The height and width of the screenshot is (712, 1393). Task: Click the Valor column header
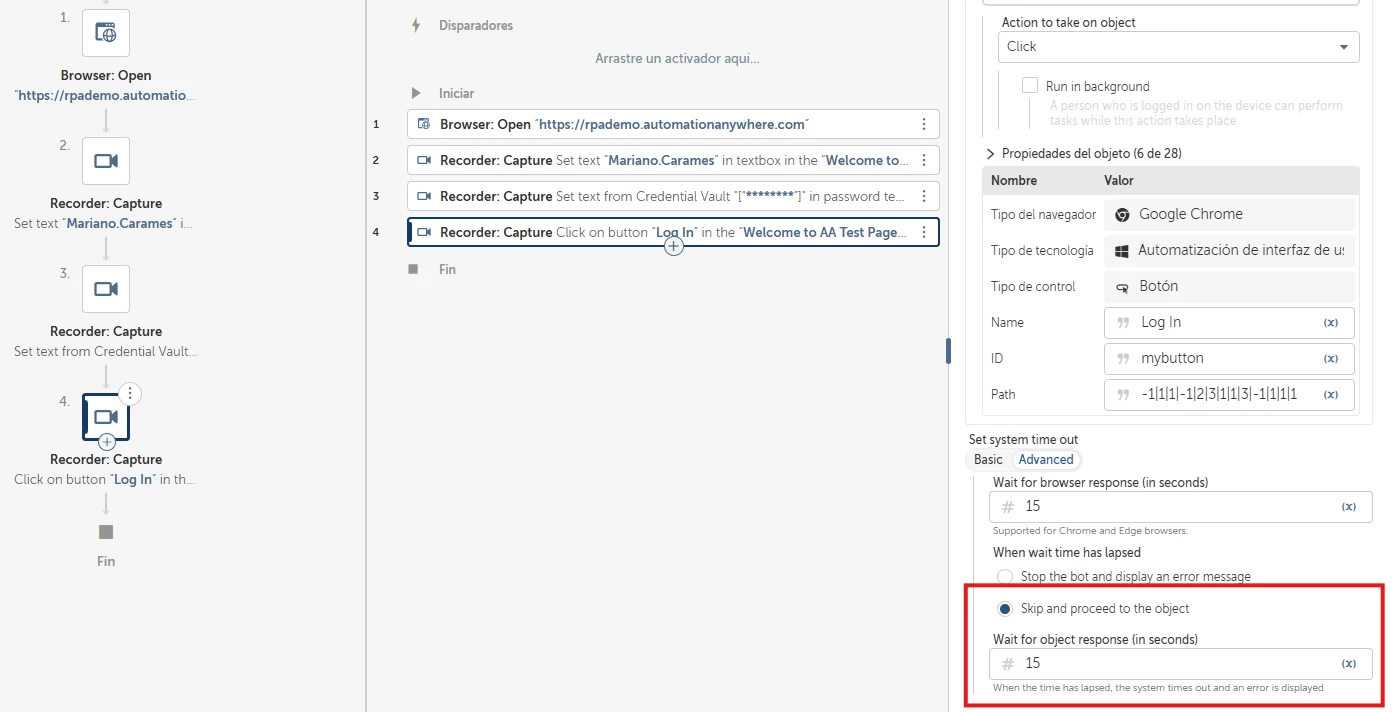tap(1118, 181)
